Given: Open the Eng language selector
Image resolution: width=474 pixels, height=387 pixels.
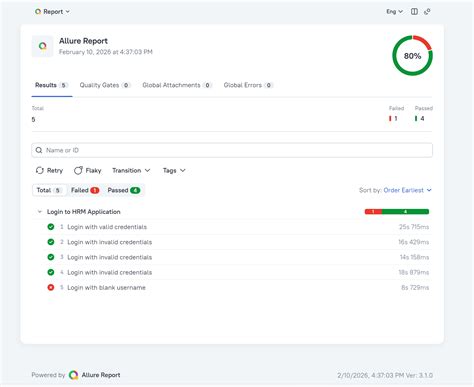Looking at the screenshot, I should pos(395,12).
